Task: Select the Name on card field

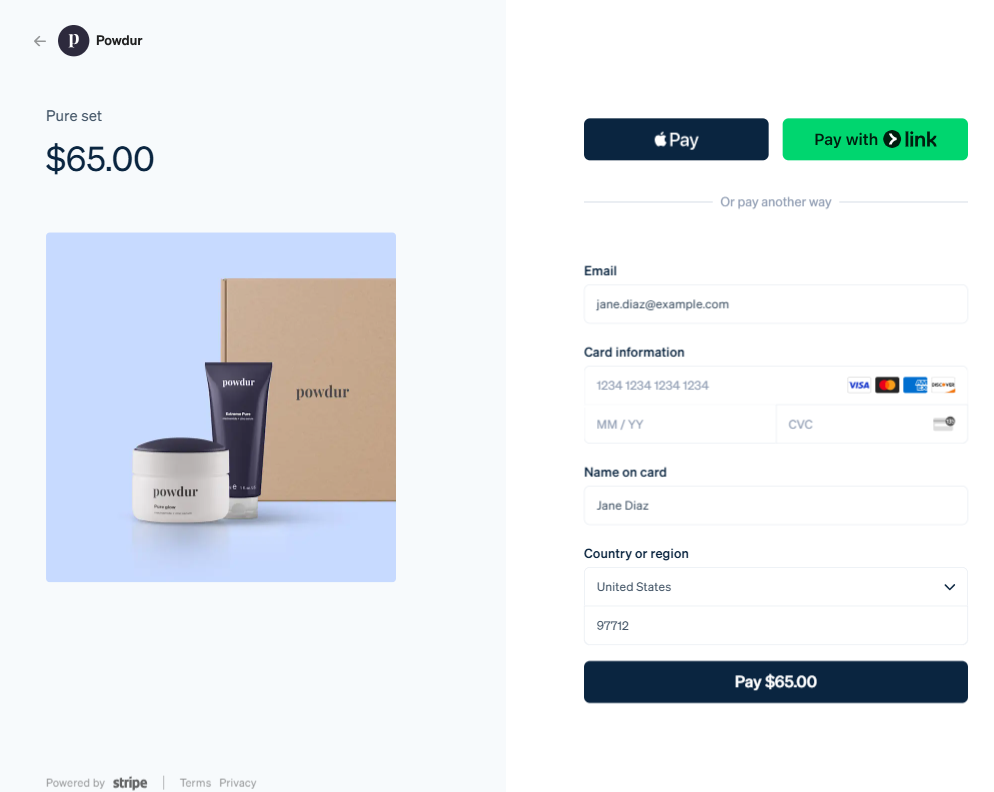Action: [775, 505]
